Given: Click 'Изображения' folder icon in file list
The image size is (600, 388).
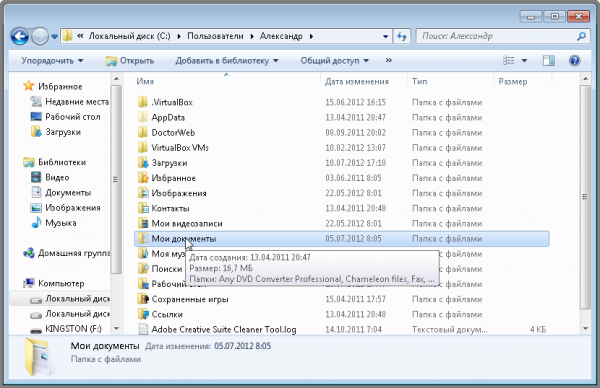Looking at the screenshot, I should click(x=143, y=193).
